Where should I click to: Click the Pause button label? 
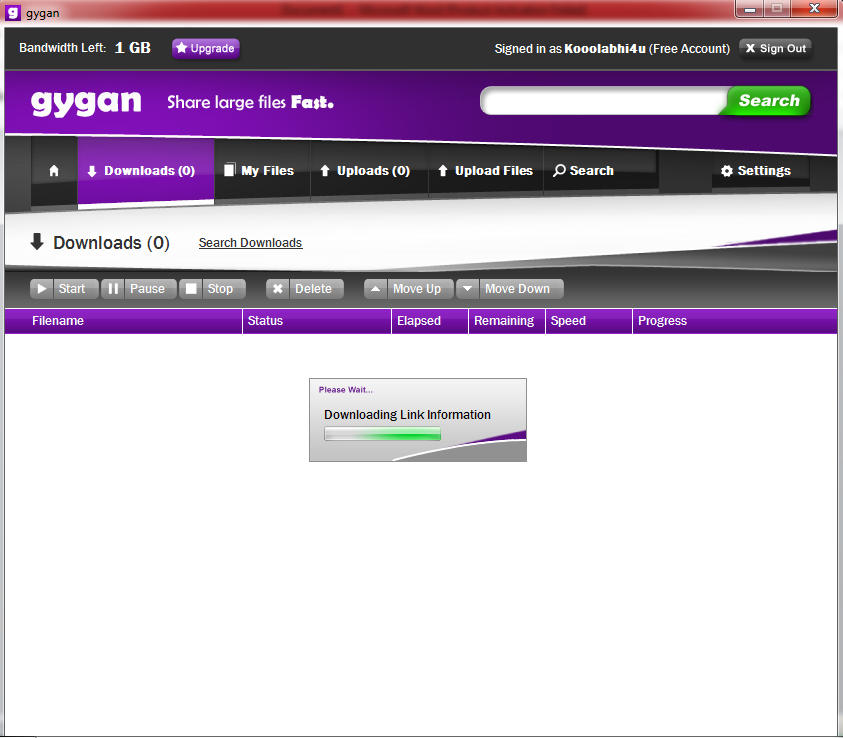(x=147, y=289)
